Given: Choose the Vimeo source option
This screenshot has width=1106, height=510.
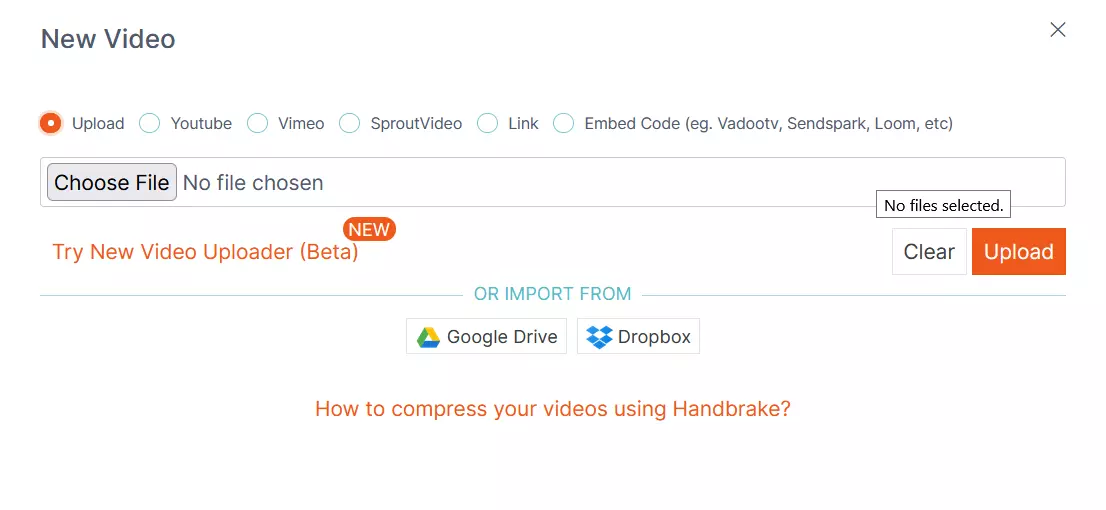Looking at the screenshot, I should [x=257, y=123].
